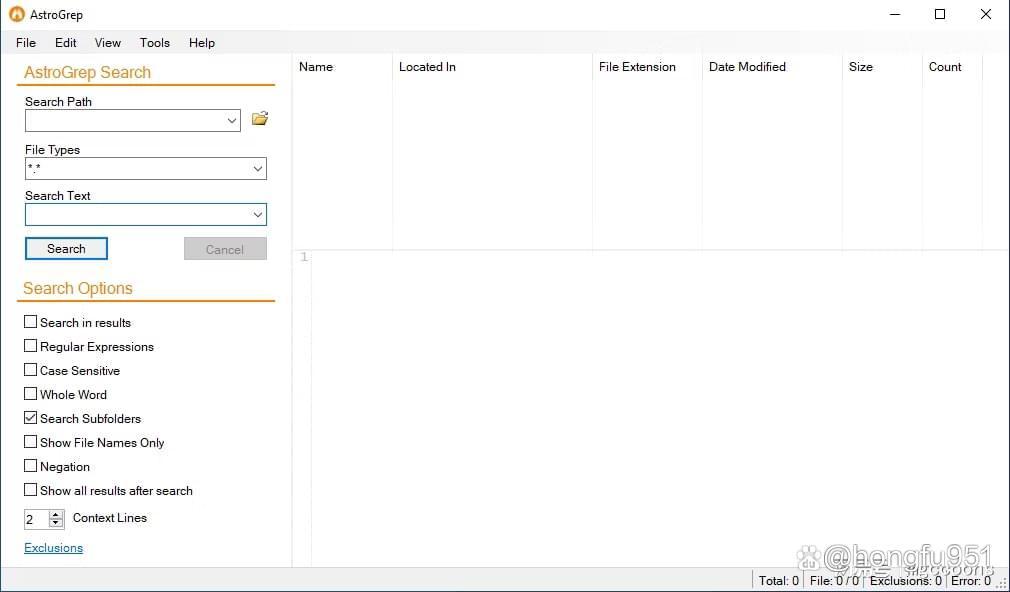
Task: Open the File Types dropdown arrow
Action: (258, 169)
